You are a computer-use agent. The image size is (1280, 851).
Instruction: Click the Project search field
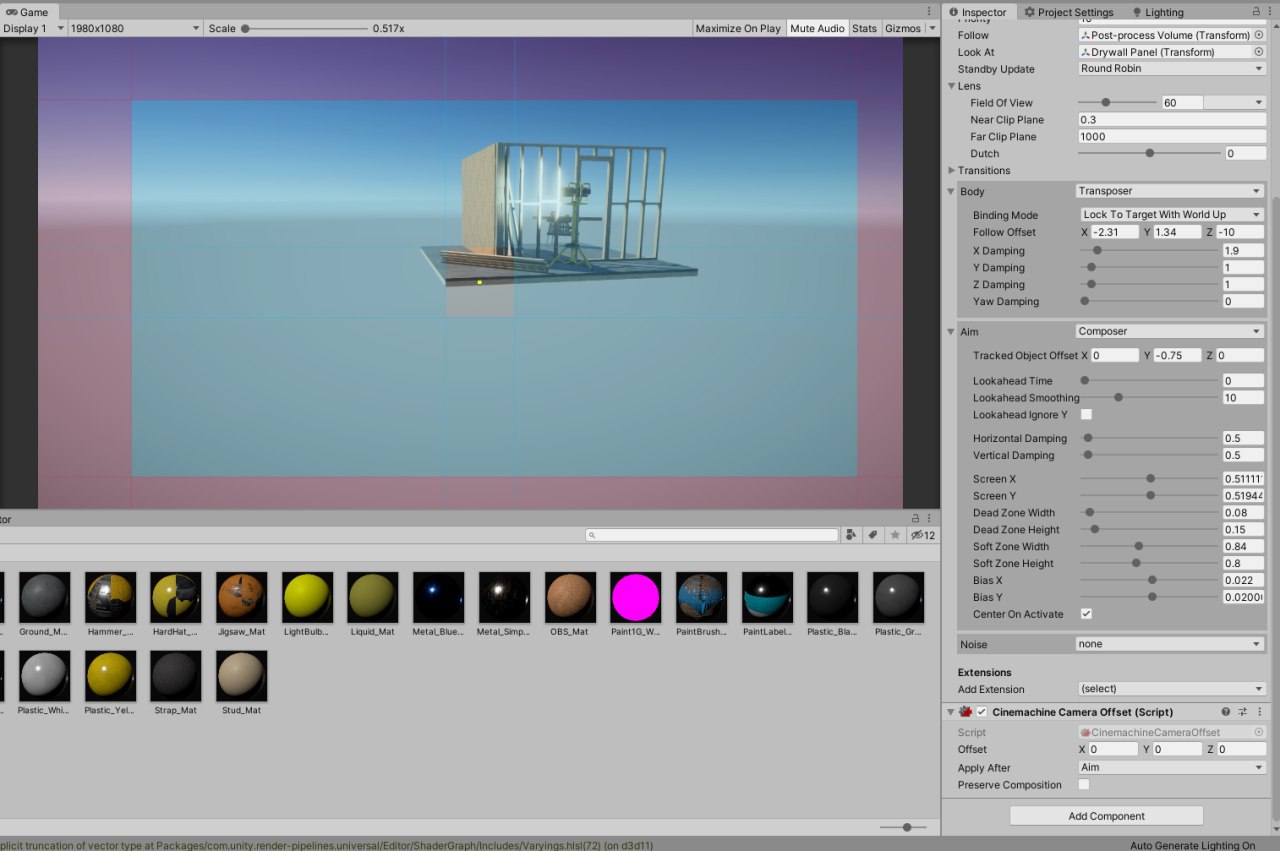pos(712,535)
